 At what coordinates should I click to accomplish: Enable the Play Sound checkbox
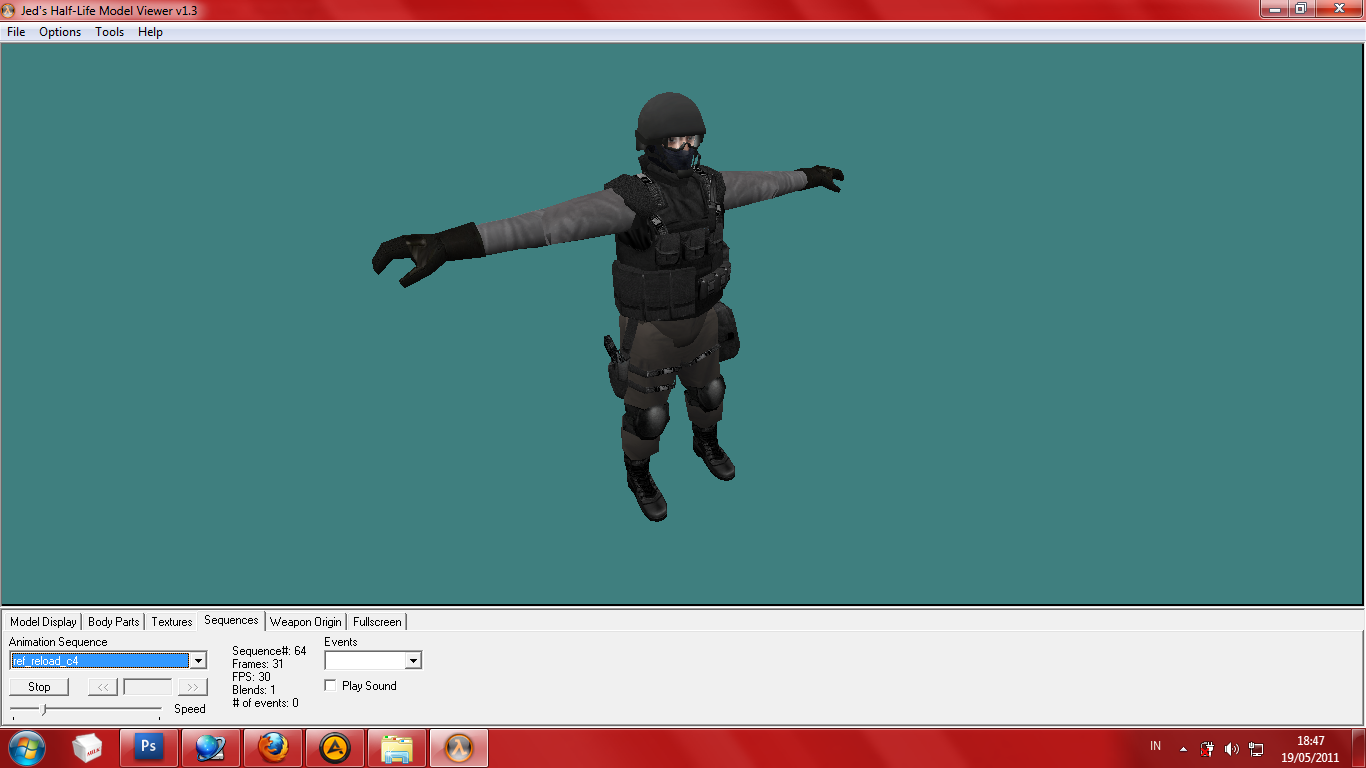(x=331, y=686)
